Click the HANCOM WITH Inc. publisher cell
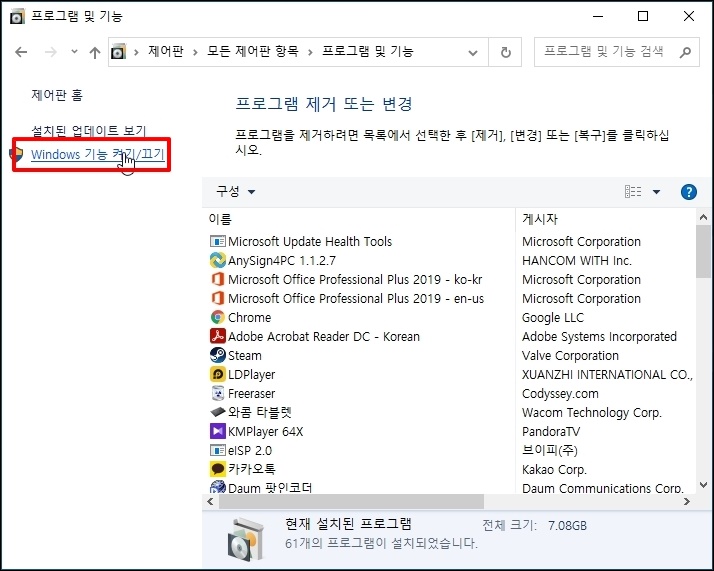The height and width of the screenshot is (571, 714). click(577, 260)
